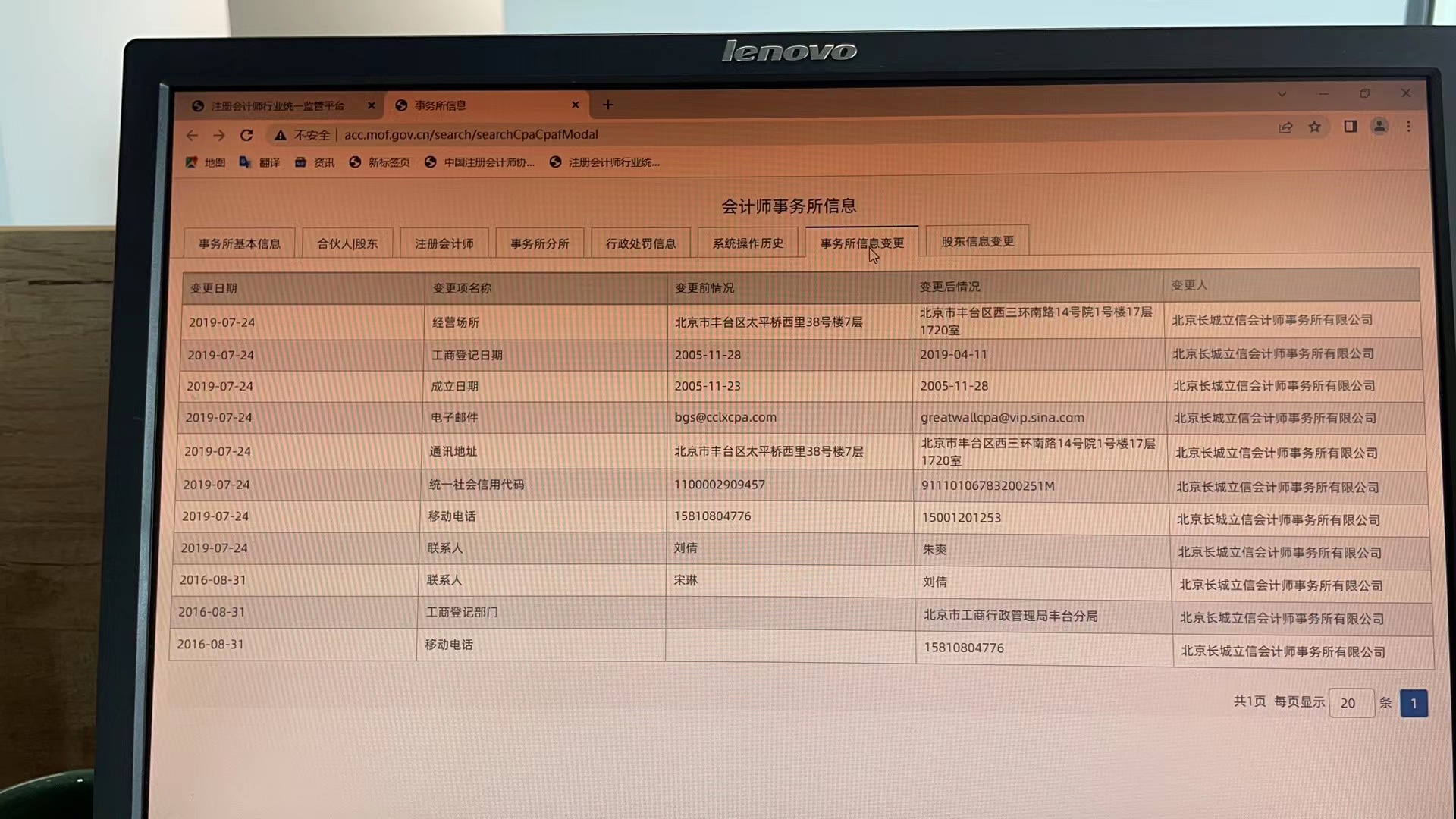Reload the page with refresh icon
The width and height of the screenshot is (1456, 819).
(246, 135)
